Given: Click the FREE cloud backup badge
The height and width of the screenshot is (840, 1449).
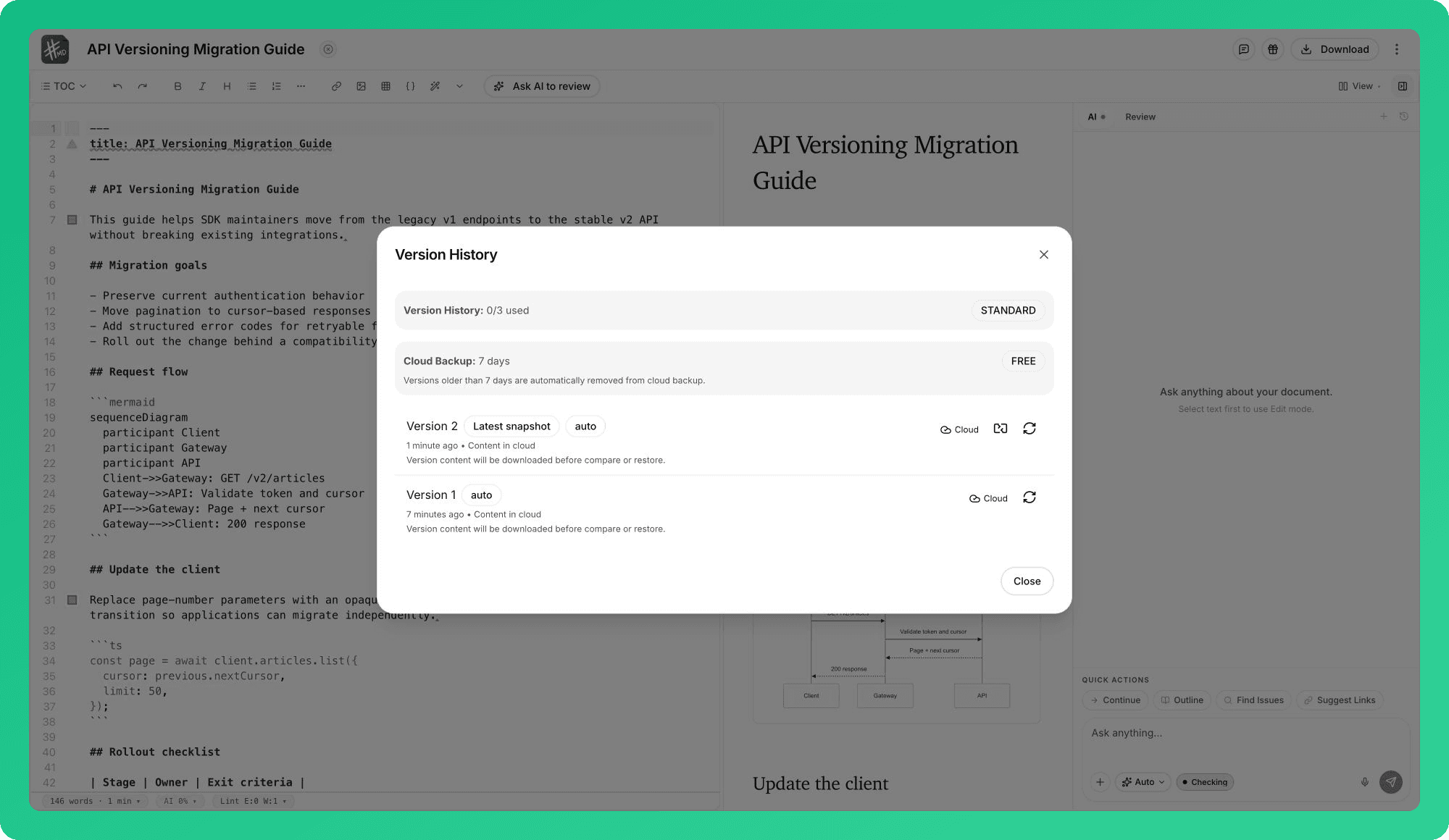Looking at the screenshot, I should tap(1023, 361).
